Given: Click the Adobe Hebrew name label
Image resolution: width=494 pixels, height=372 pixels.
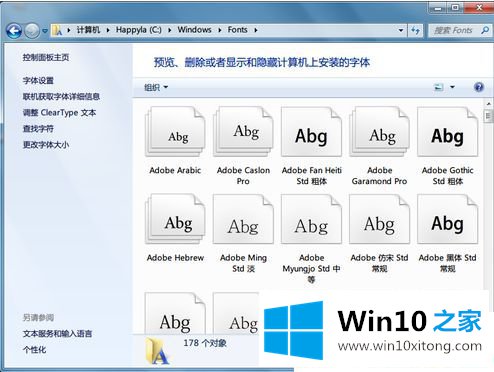Looking at the screenshot, I should (x=175, y=258).
